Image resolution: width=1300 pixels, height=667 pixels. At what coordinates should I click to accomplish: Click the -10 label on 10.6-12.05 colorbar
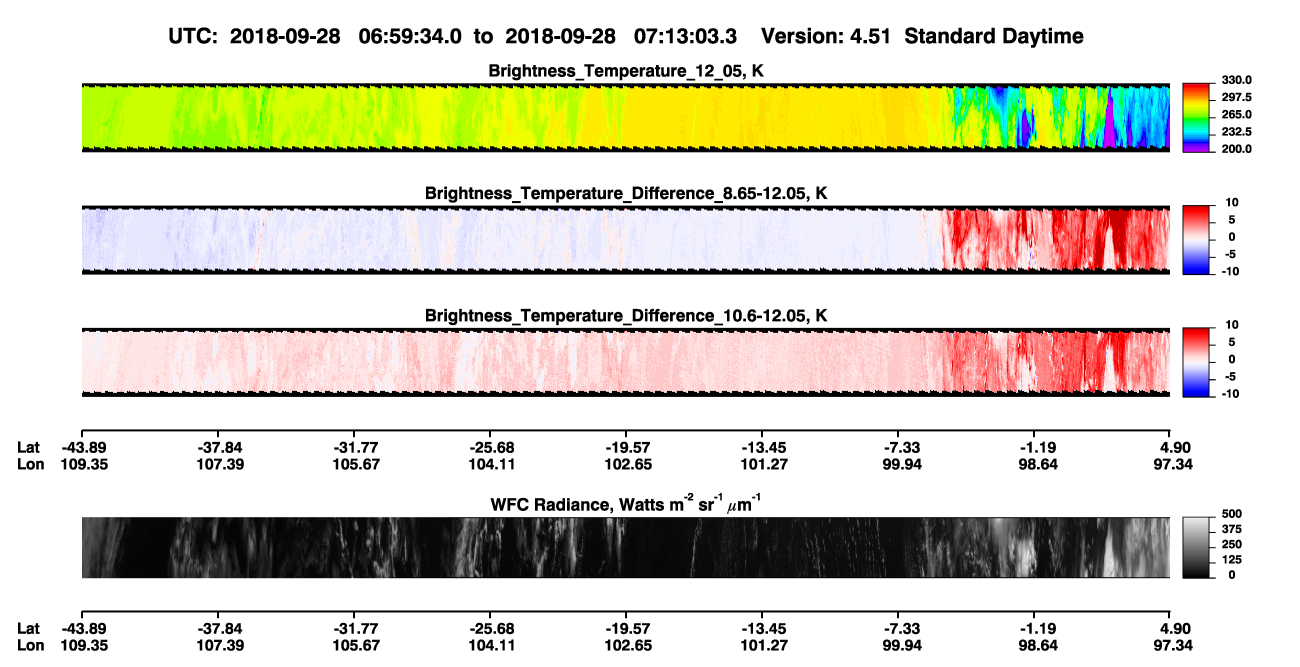coord(1229,392)
